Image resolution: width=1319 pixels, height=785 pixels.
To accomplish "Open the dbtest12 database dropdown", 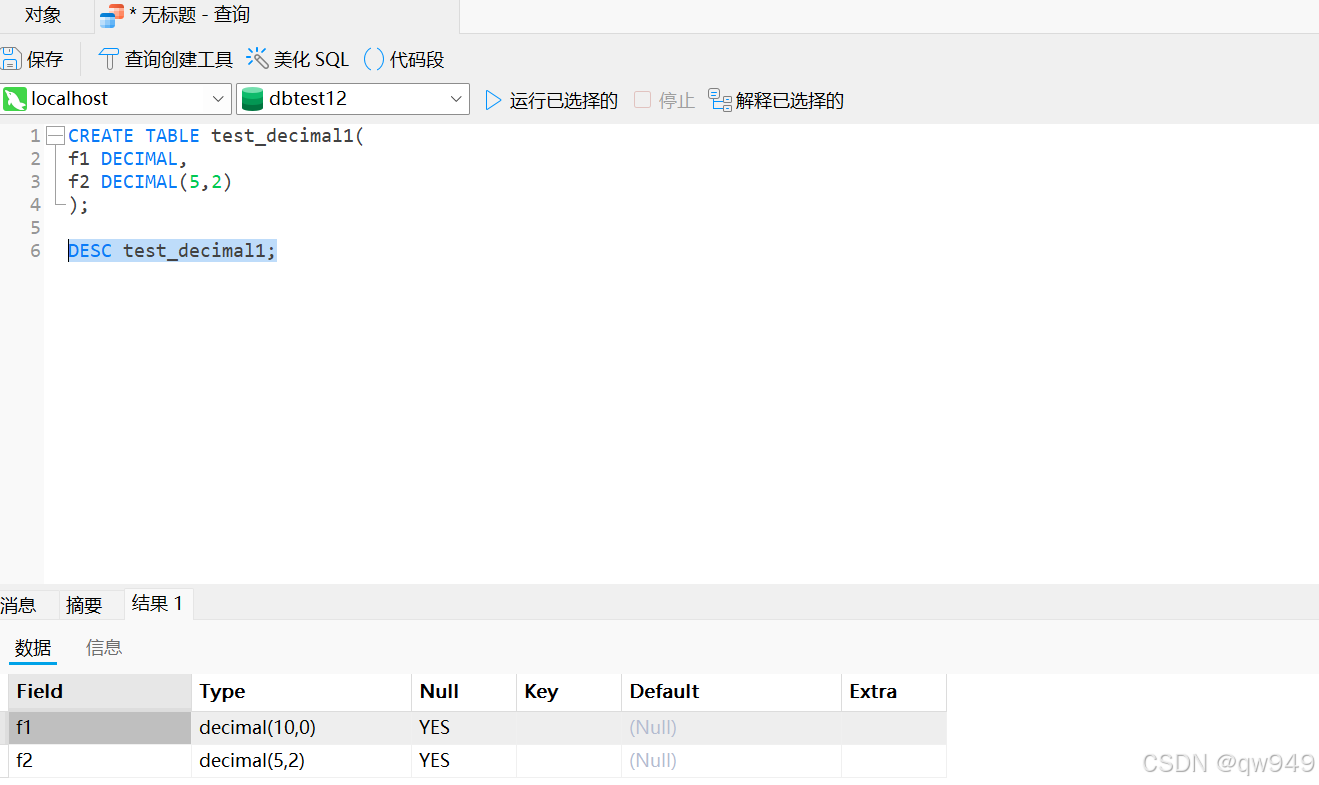I will tap(458, 99).
